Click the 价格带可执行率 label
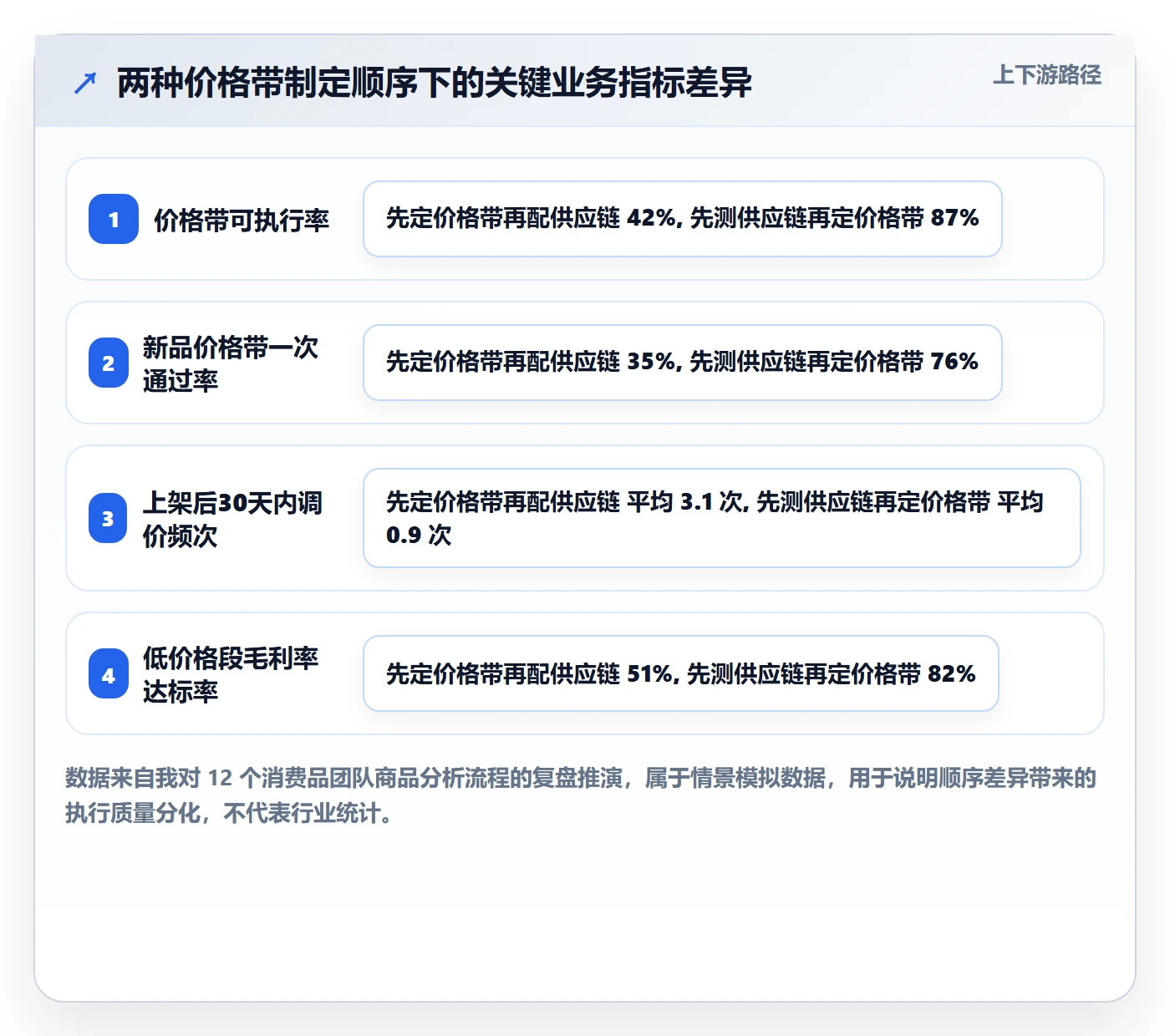This screenshot has height=1036, width=1170. (242, 220)
